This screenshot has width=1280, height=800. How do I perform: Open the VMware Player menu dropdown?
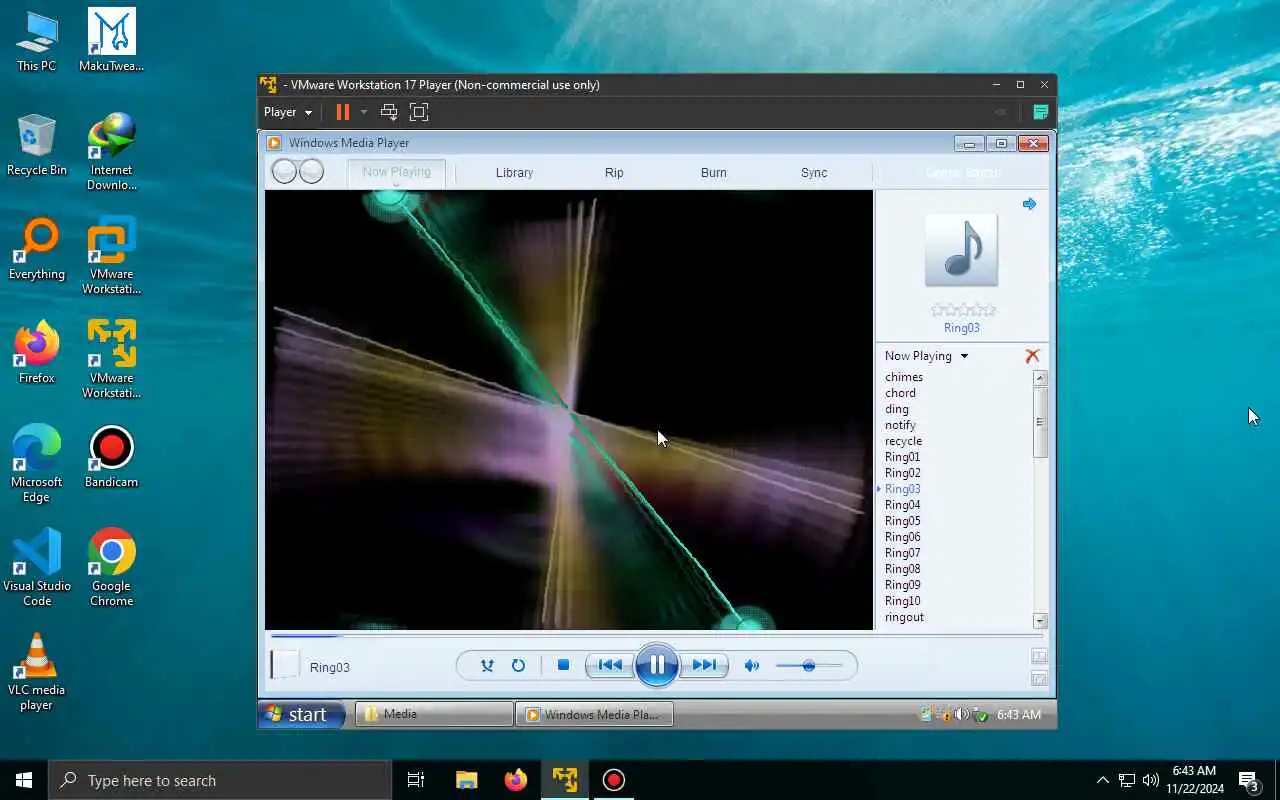coord(288,112)
